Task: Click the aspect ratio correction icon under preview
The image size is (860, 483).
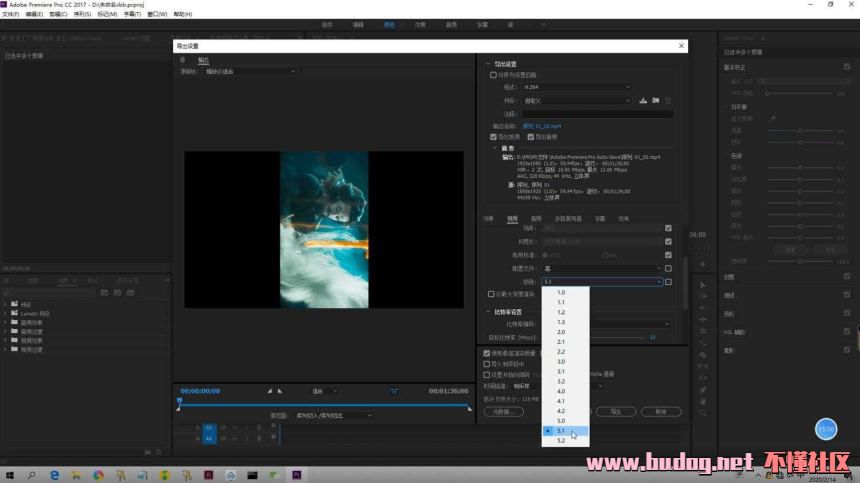Action: click(394, 391)
